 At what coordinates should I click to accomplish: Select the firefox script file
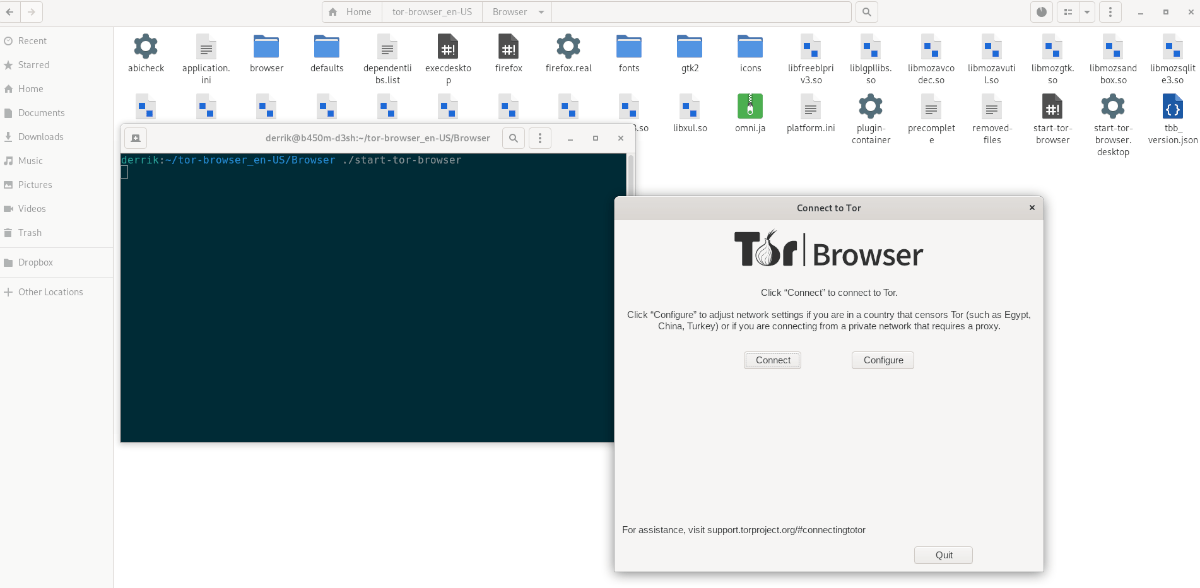[508, 46]
